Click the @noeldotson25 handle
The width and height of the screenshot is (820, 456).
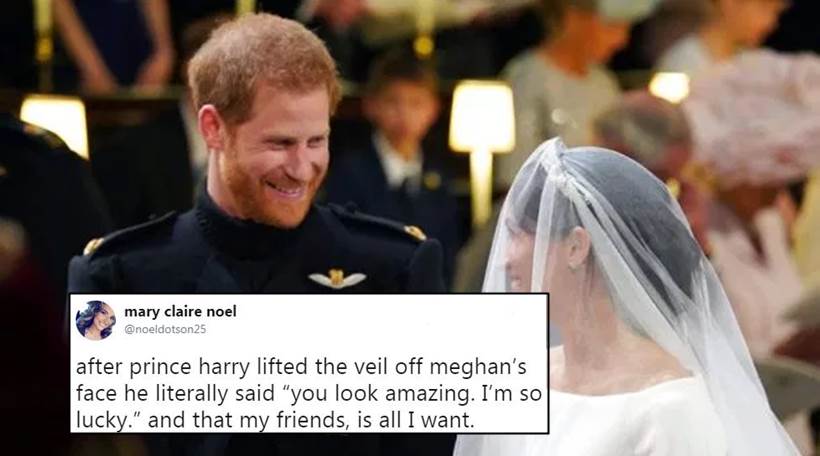(x=165, y=329)
